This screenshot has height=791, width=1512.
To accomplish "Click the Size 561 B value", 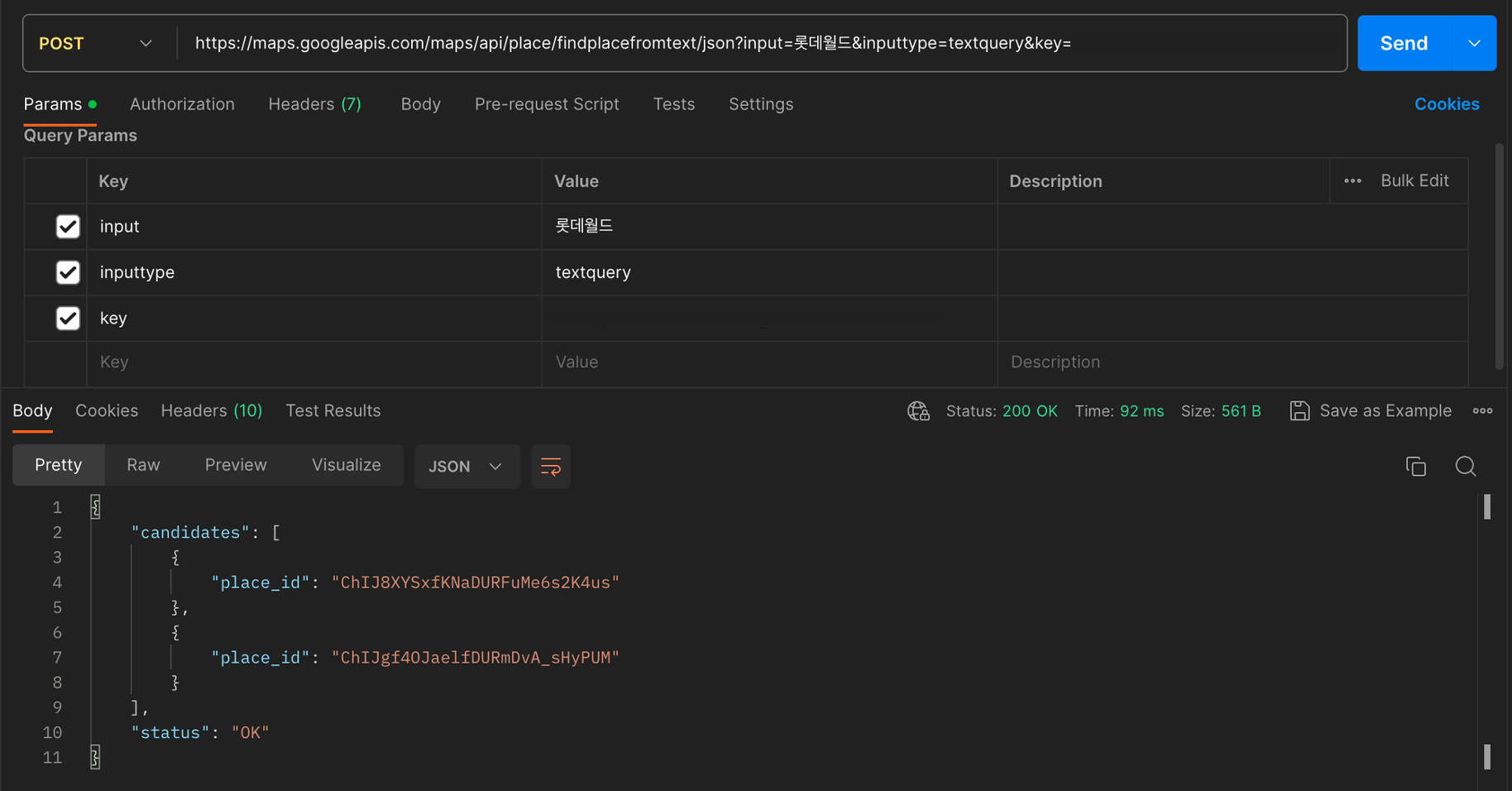I will pyautogui.click(x=1241, y=411).
